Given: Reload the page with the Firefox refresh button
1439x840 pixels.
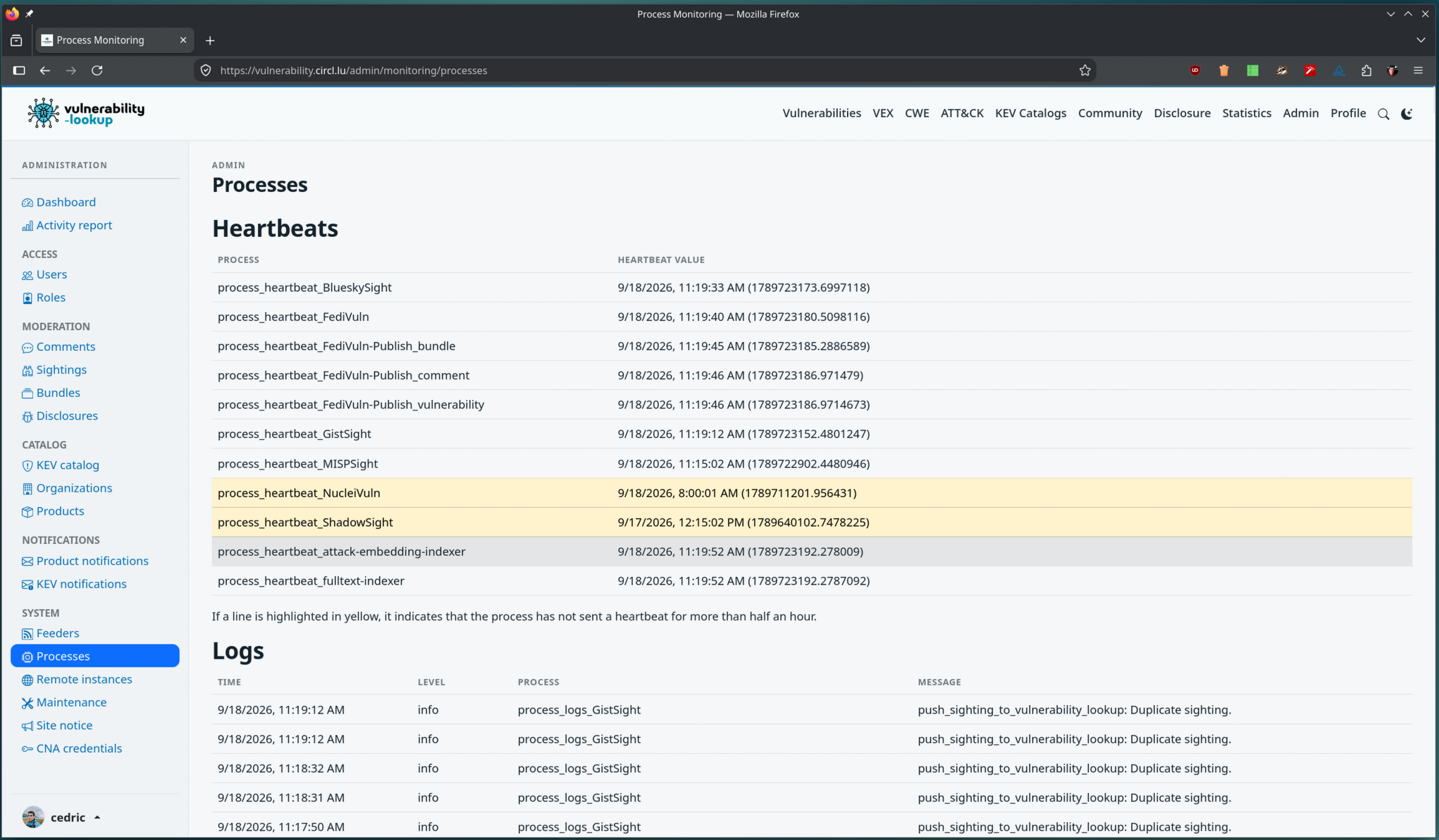Looking at the screenshot, I should coord(97,70).
